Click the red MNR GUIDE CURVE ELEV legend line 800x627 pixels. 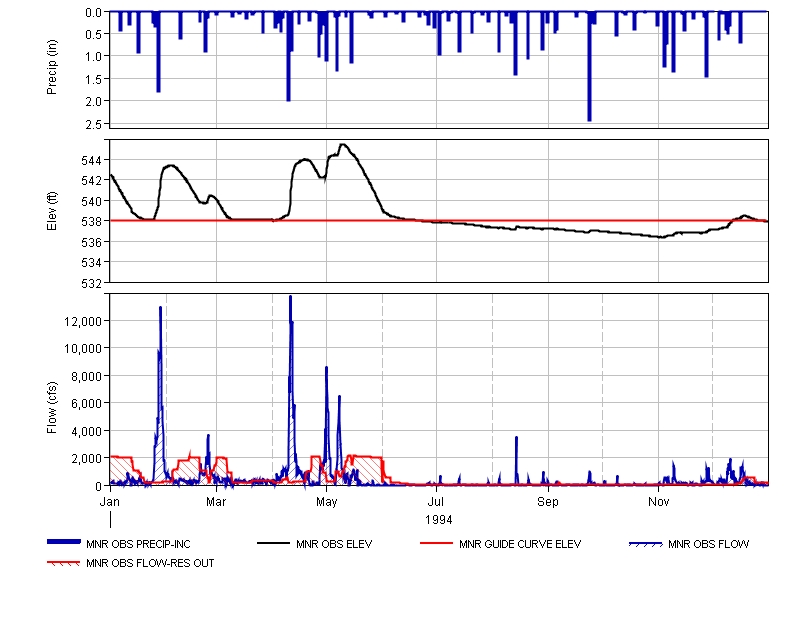pyautogui.click(x=433, y=543)
